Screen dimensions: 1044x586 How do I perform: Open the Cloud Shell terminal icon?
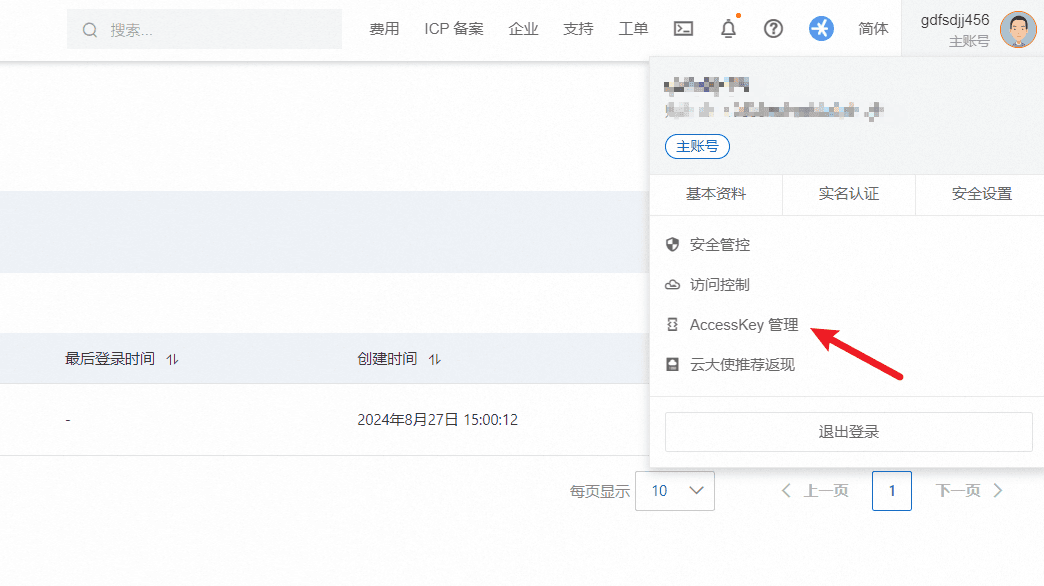[683, 29]
